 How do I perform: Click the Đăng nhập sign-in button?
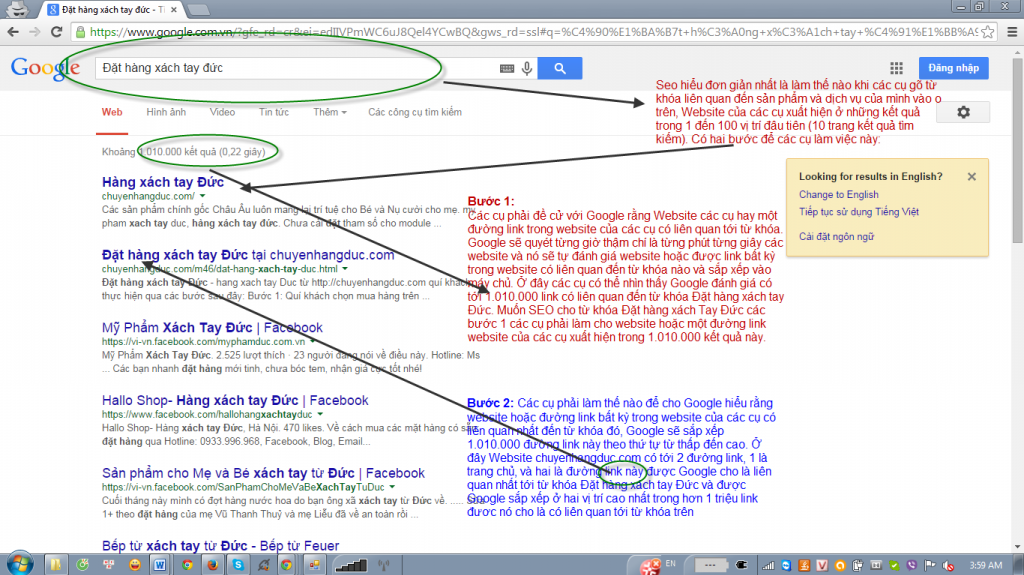click(953, 68)
